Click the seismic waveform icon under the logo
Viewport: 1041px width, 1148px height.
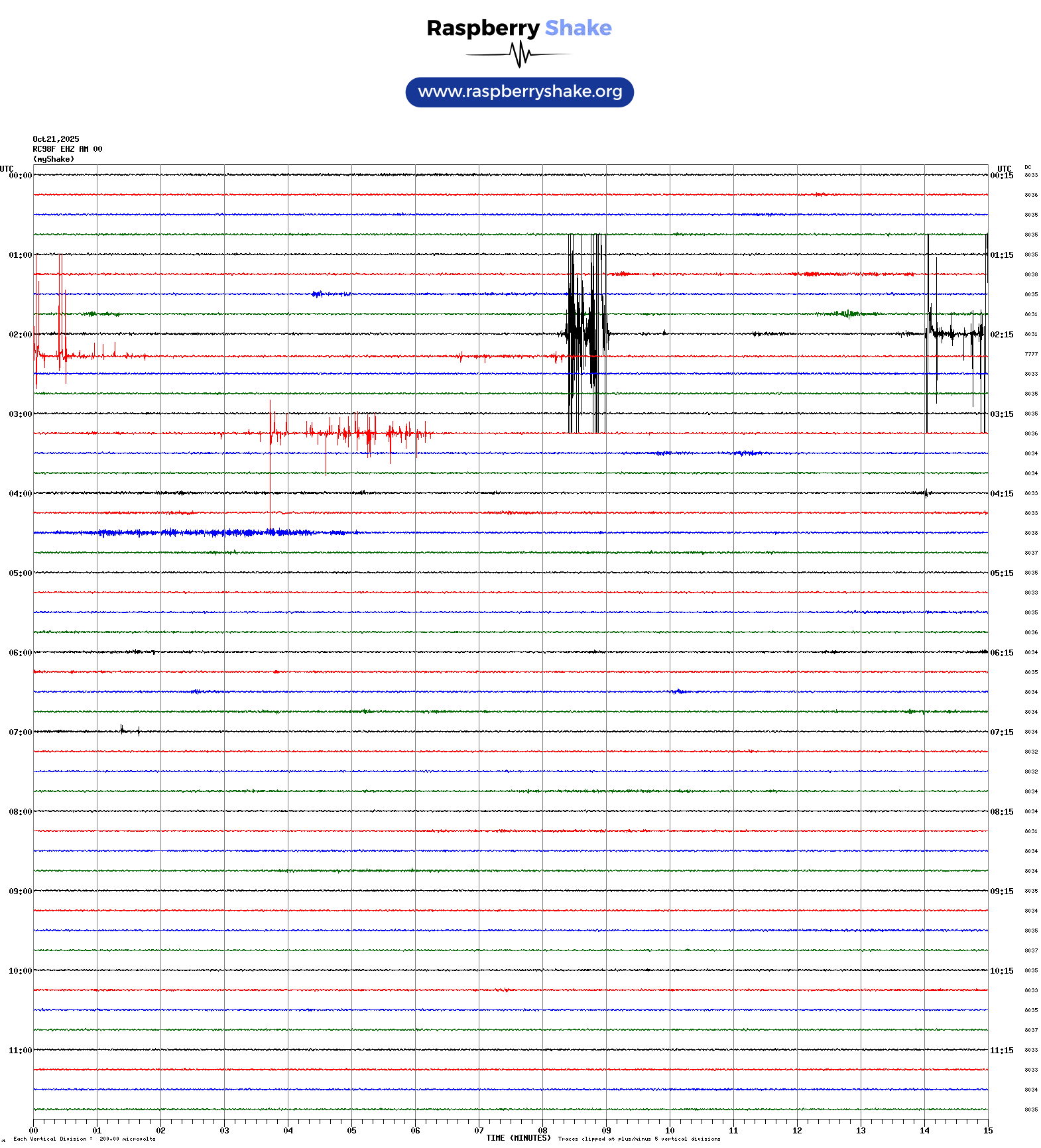pos(519,54)
